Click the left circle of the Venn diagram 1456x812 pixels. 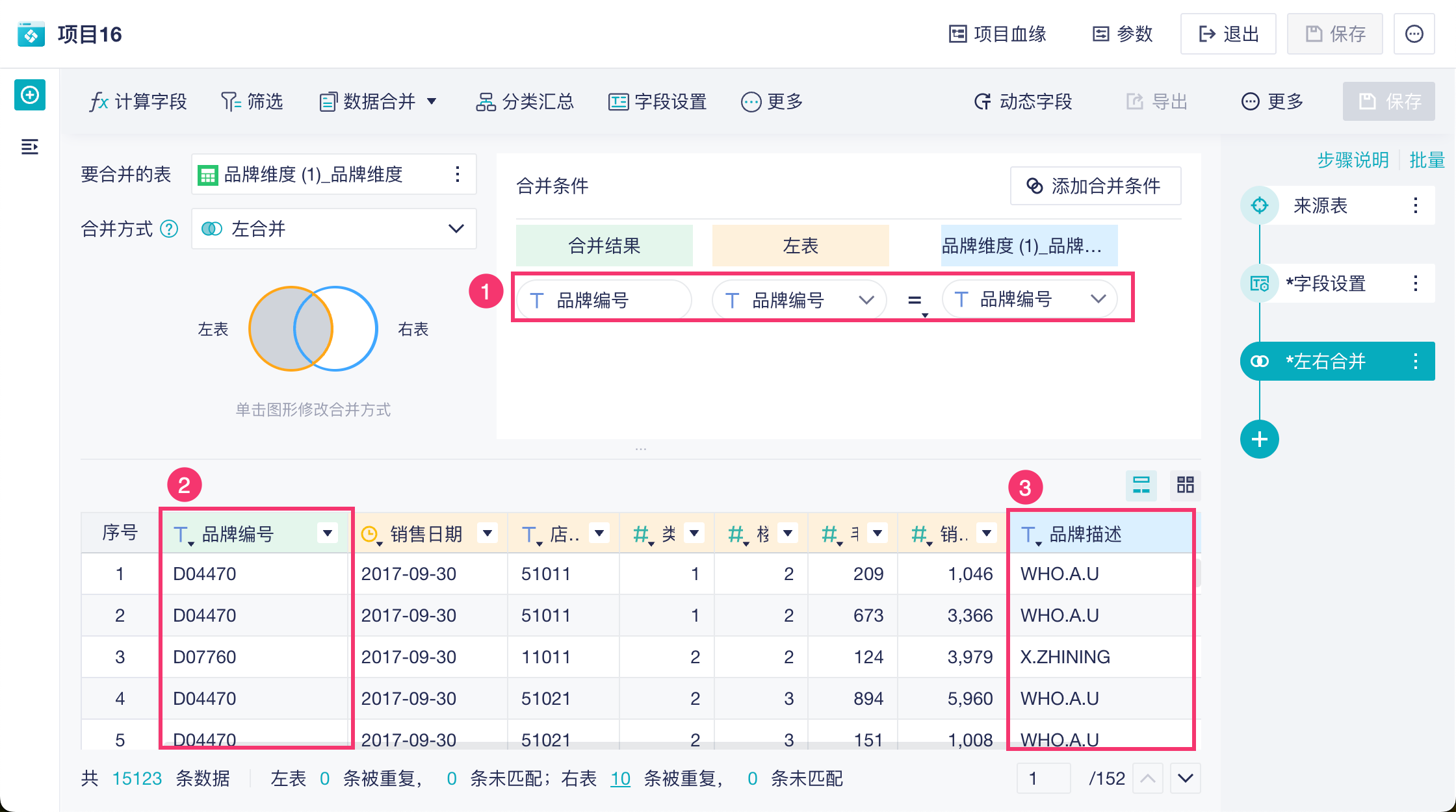tap(273, 329)
